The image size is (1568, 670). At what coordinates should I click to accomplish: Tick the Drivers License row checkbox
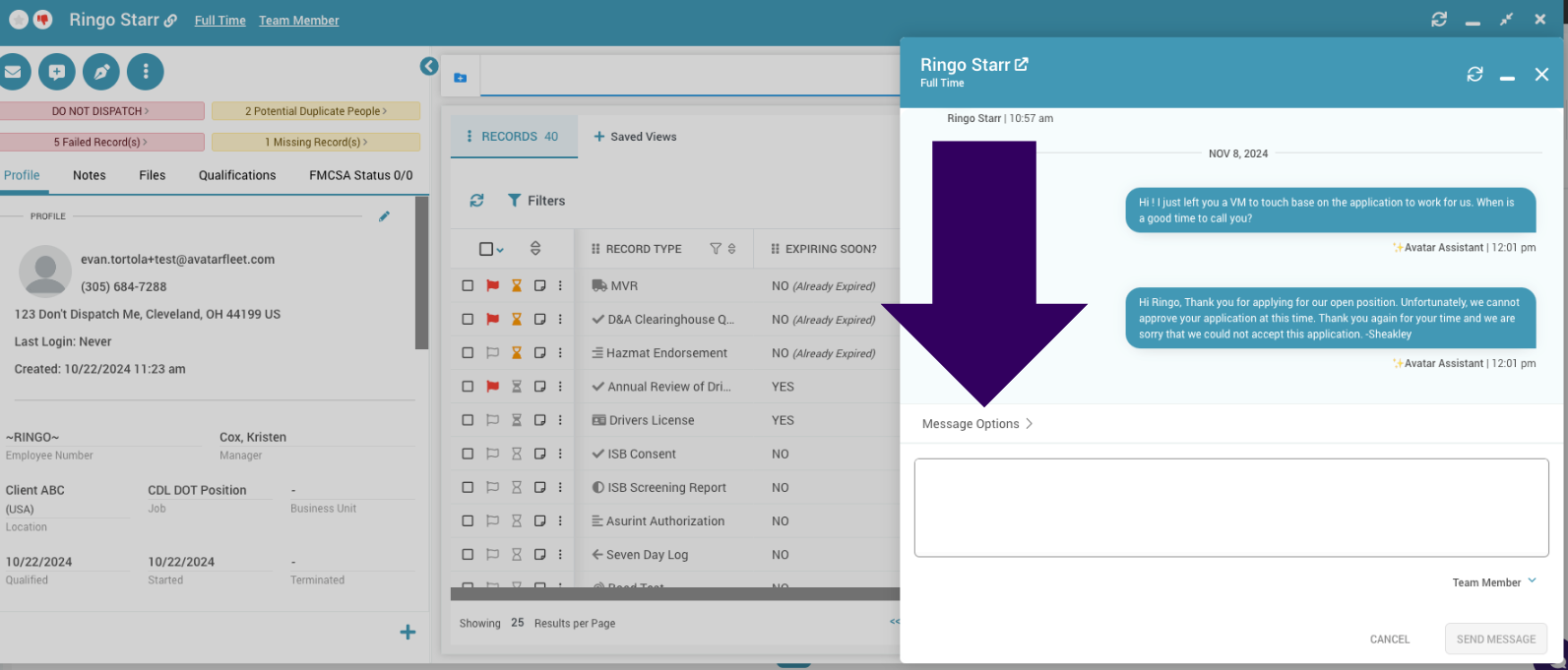tap(468, 420)
